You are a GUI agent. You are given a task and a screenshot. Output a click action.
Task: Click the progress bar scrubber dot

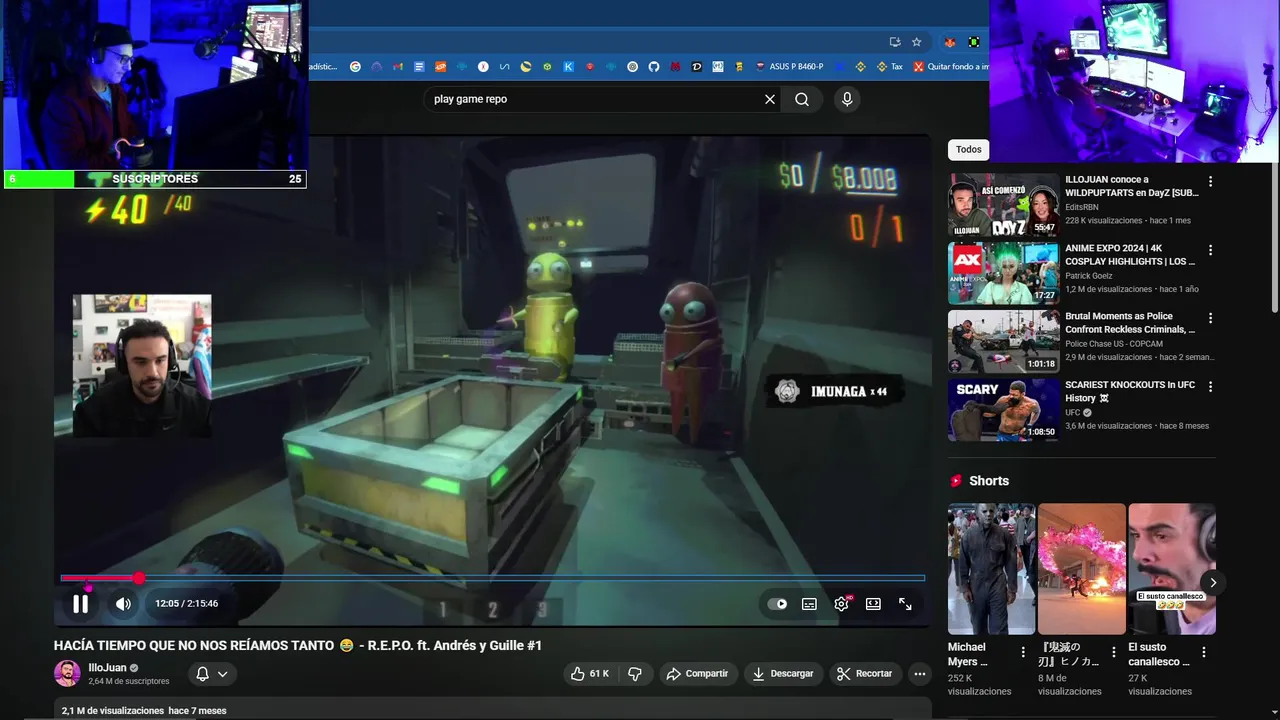[139, 578]
